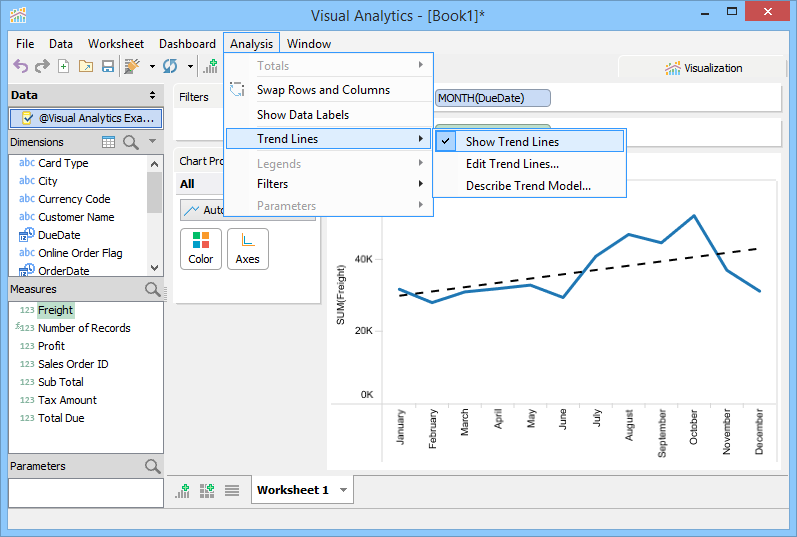
Task: Click the Trend Lines menu entry
Action: tap(328, 139)
